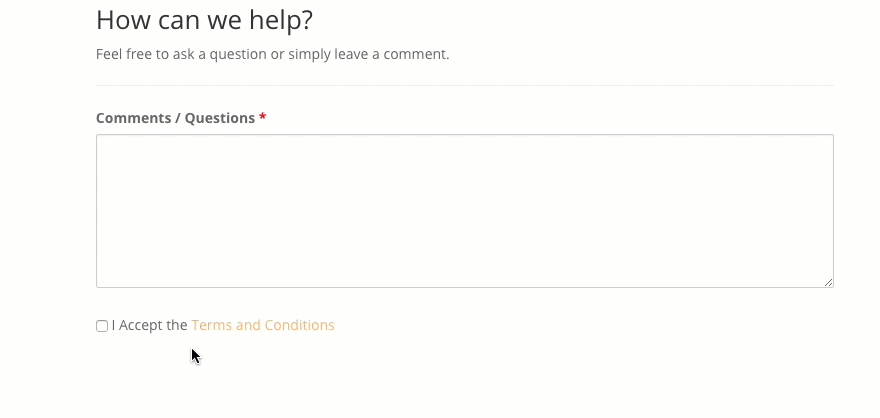Click inside the Comments / Questions text area
This screenshot has height=418, width=880.
click(464, 211)
